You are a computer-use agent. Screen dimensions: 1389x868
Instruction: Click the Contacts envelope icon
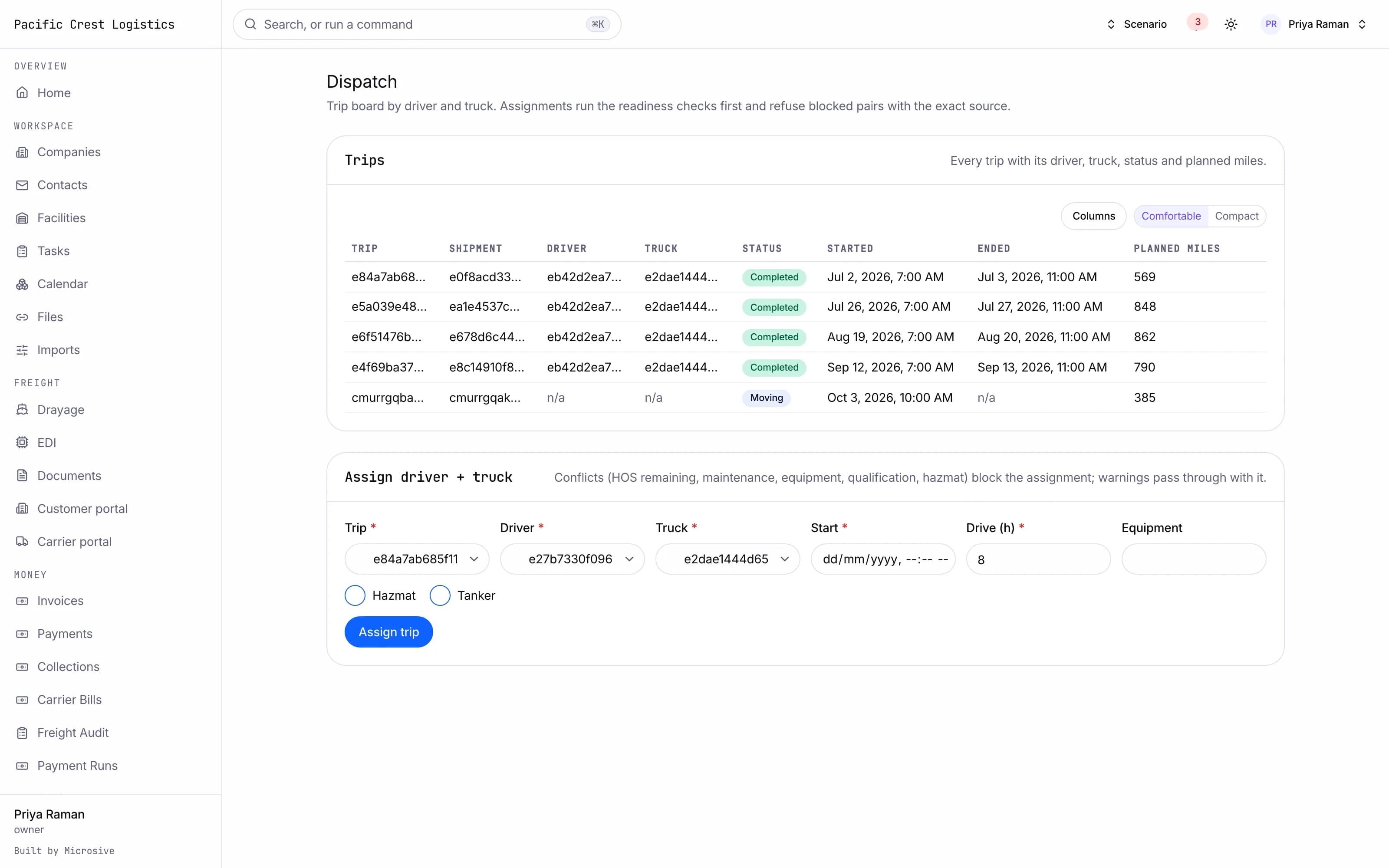pos(22,185)
